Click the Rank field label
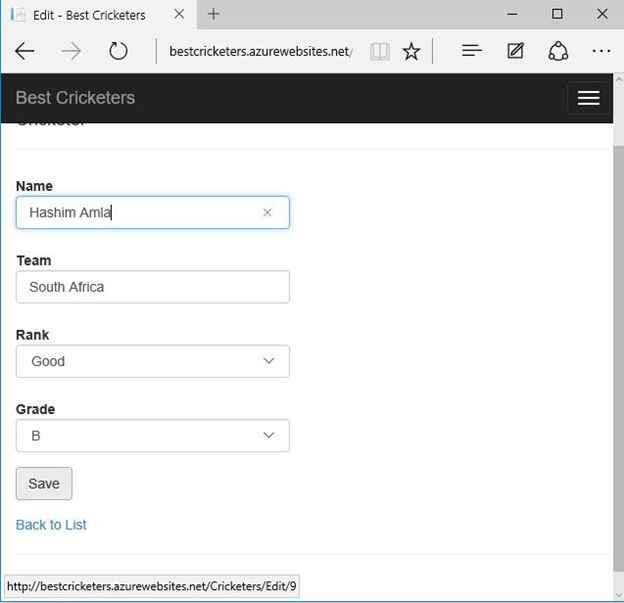This screenshot has width=624, height=603. tap(32, 335)
